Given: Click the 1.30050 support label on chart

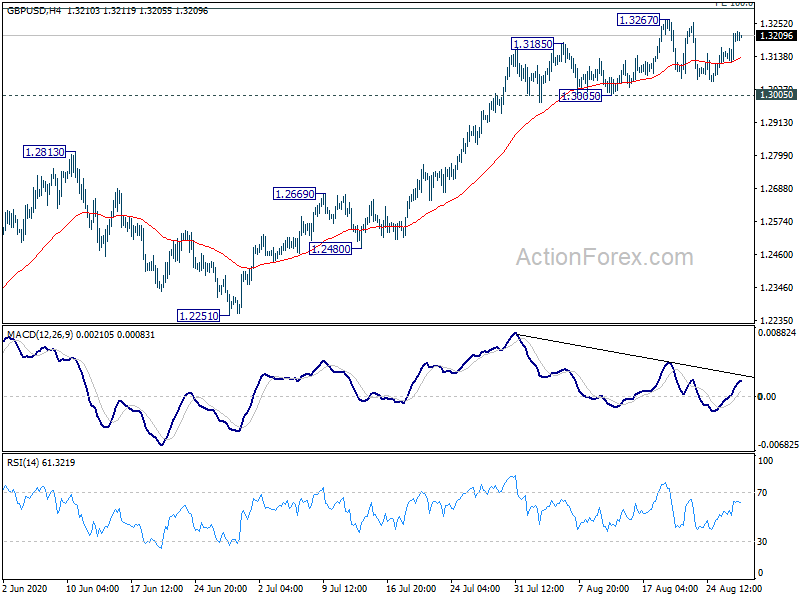Looking at the screenshot, I should pyautogui.click(x=580, y=96).
